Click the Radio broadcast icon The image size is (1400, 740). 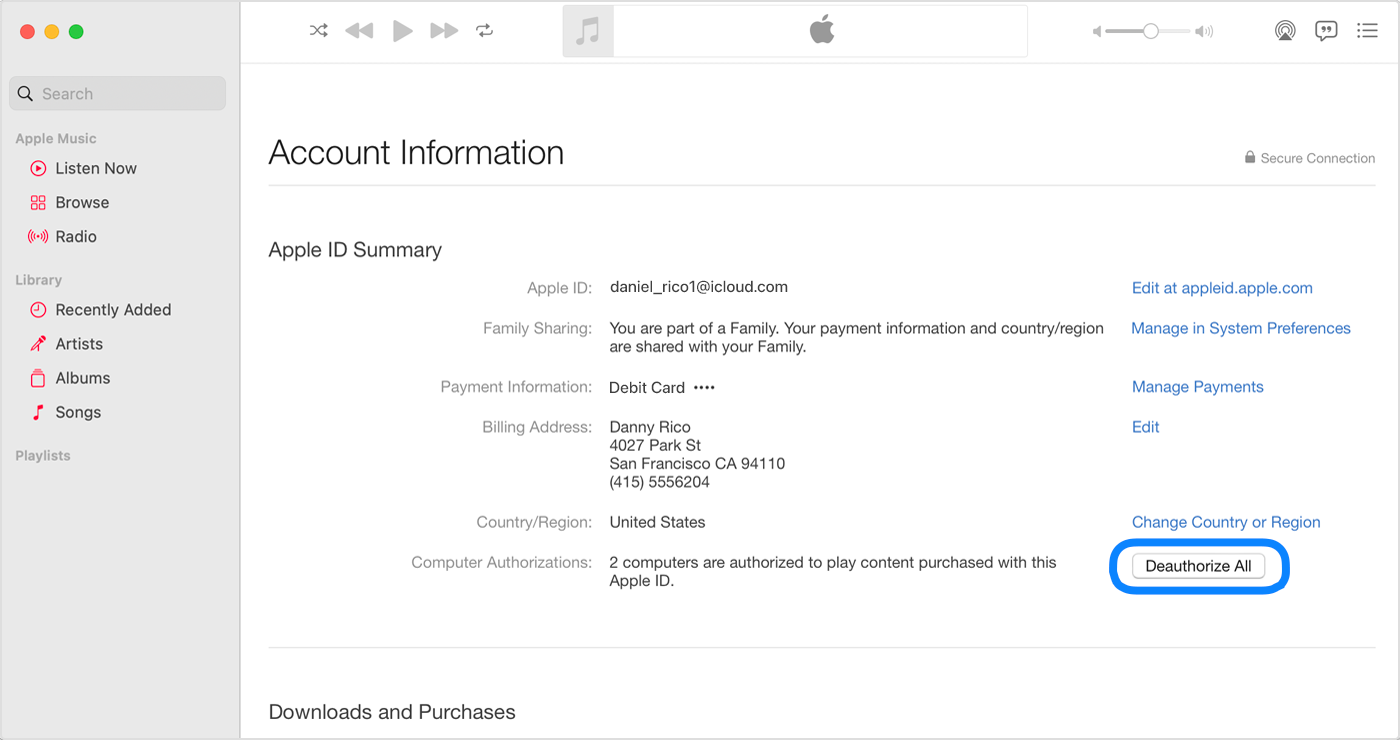click(38, 237)
